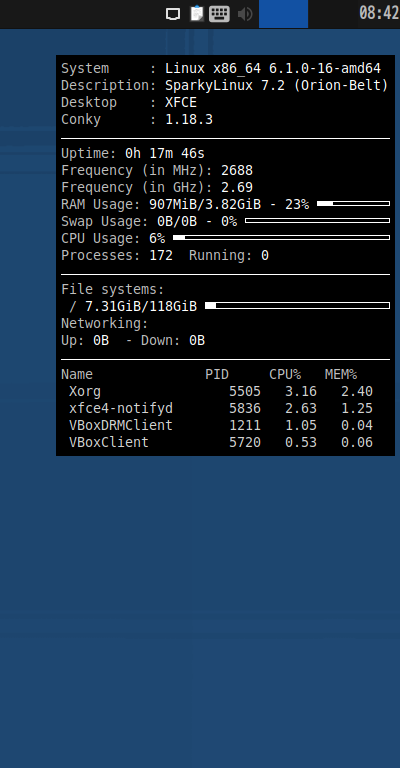
Task: Click the root filesystem usage bar
Action: coord(298,306)
